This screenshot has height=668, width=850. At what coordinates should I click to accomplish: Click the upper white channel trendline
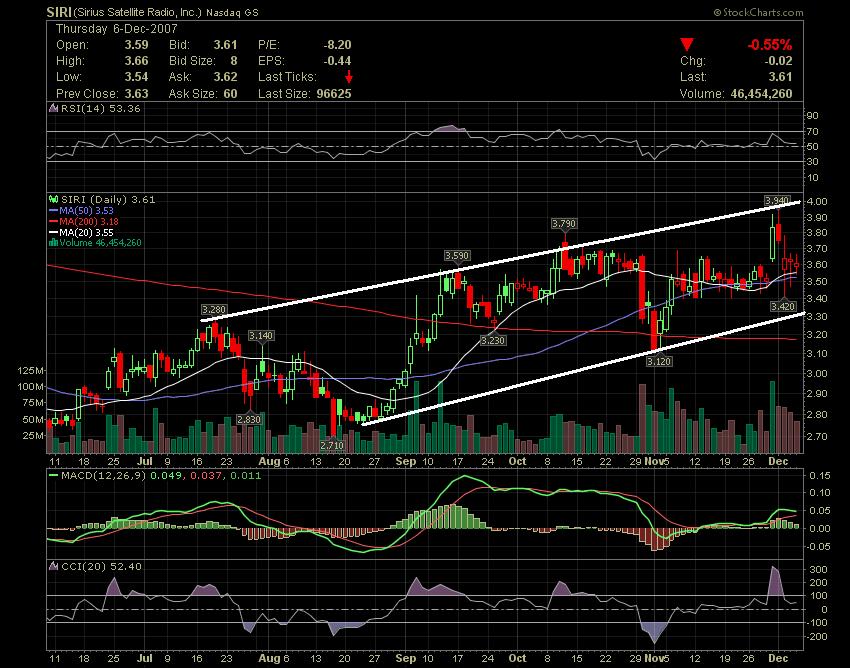[501, 262]
